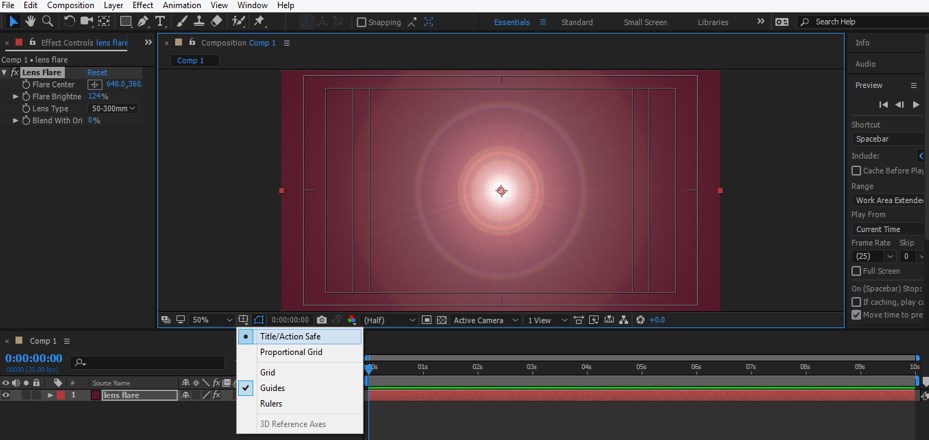Open the Lens Type 50-300mm dropdown

(x=114, y=109)
